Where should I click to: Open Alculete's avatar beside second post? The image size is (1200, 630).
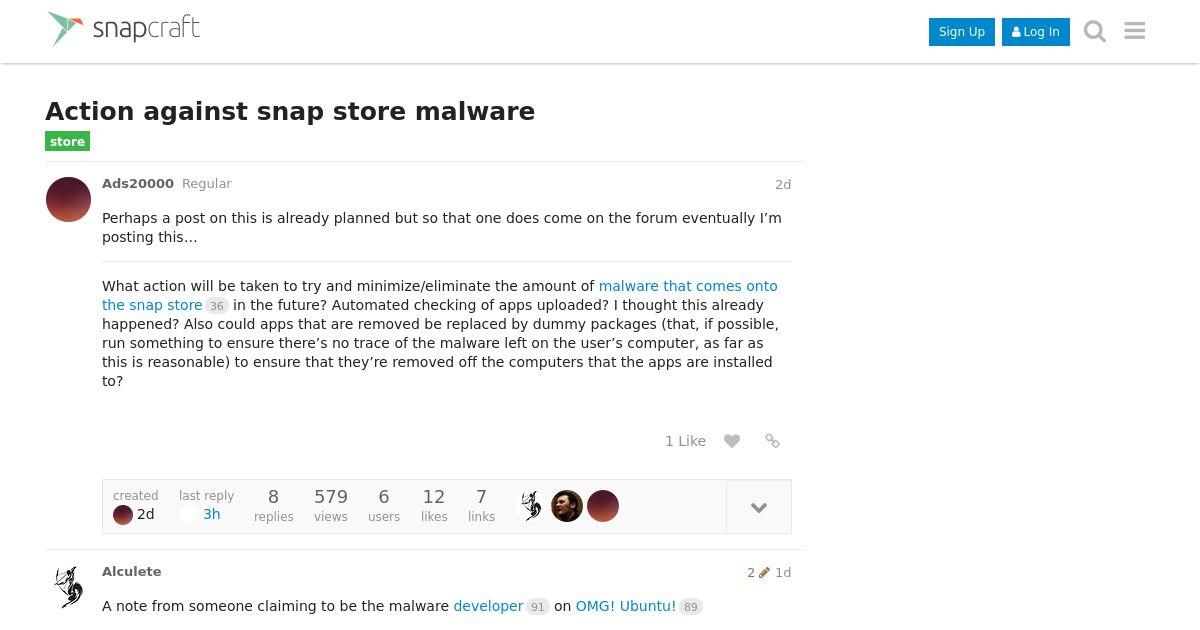68,587
